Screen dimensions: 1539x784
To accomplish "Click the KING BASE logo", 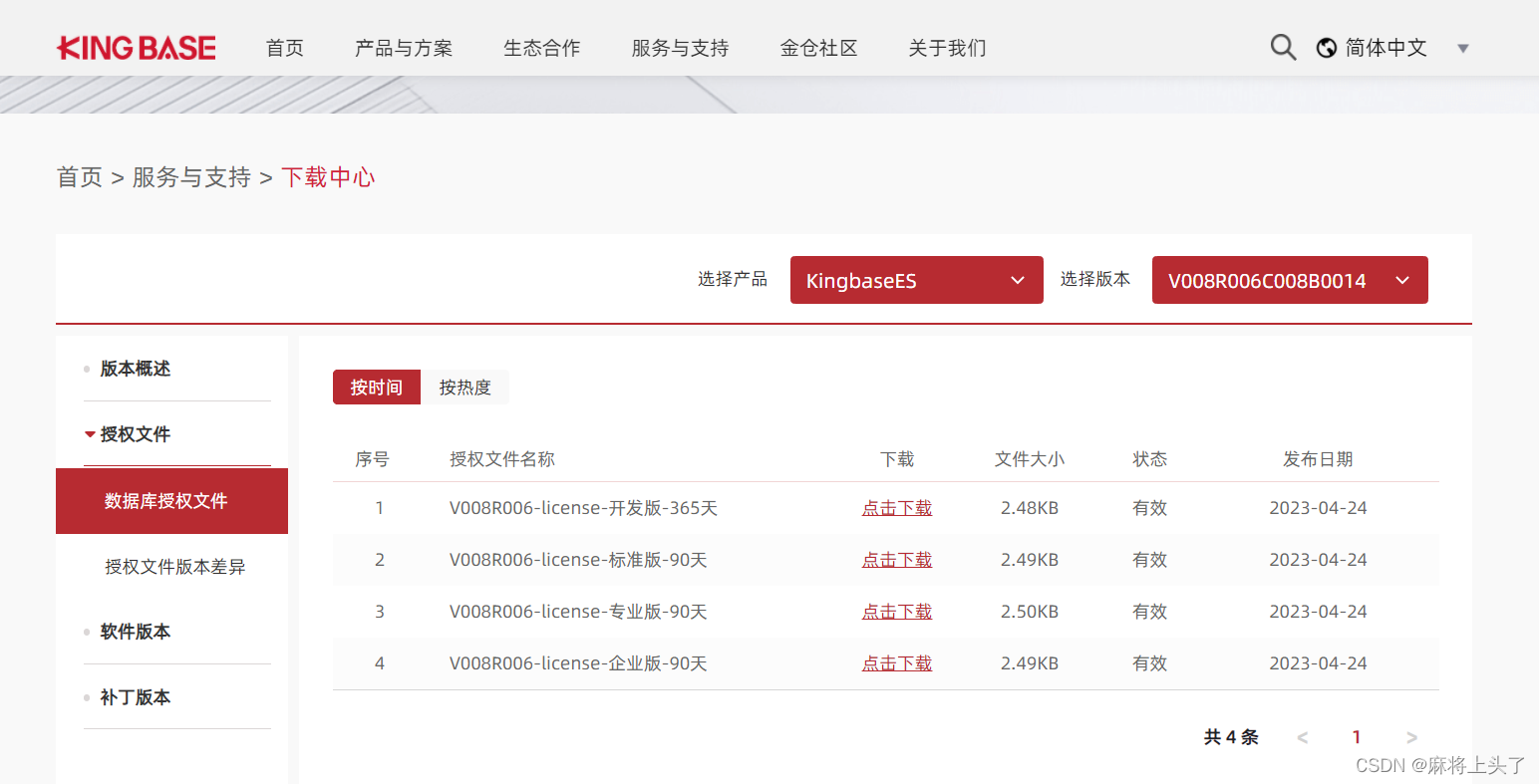I will click(136, 47).
